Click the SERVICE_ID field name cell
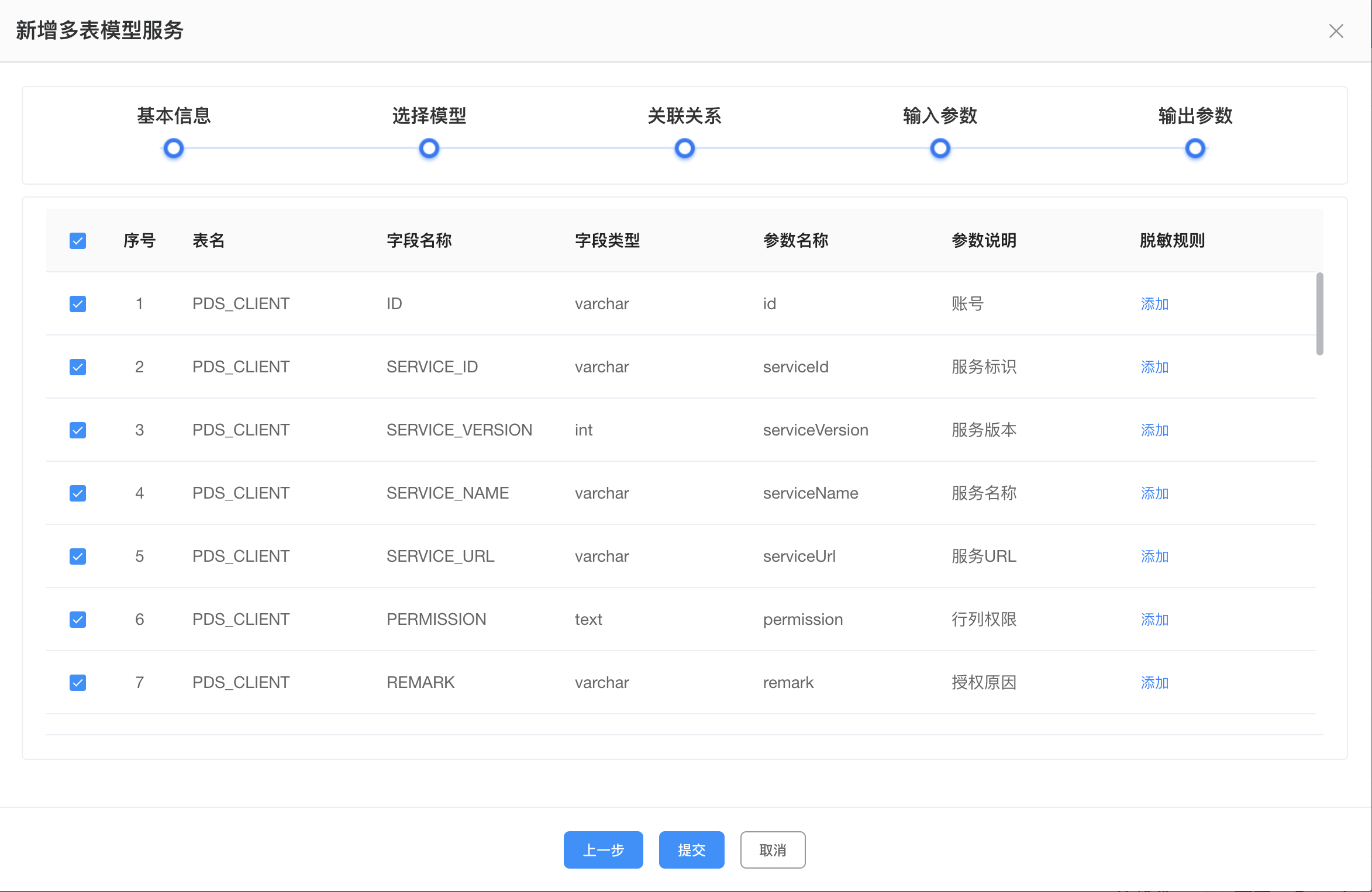This screenshot has width=1372, height=892. tap(432, 367)
